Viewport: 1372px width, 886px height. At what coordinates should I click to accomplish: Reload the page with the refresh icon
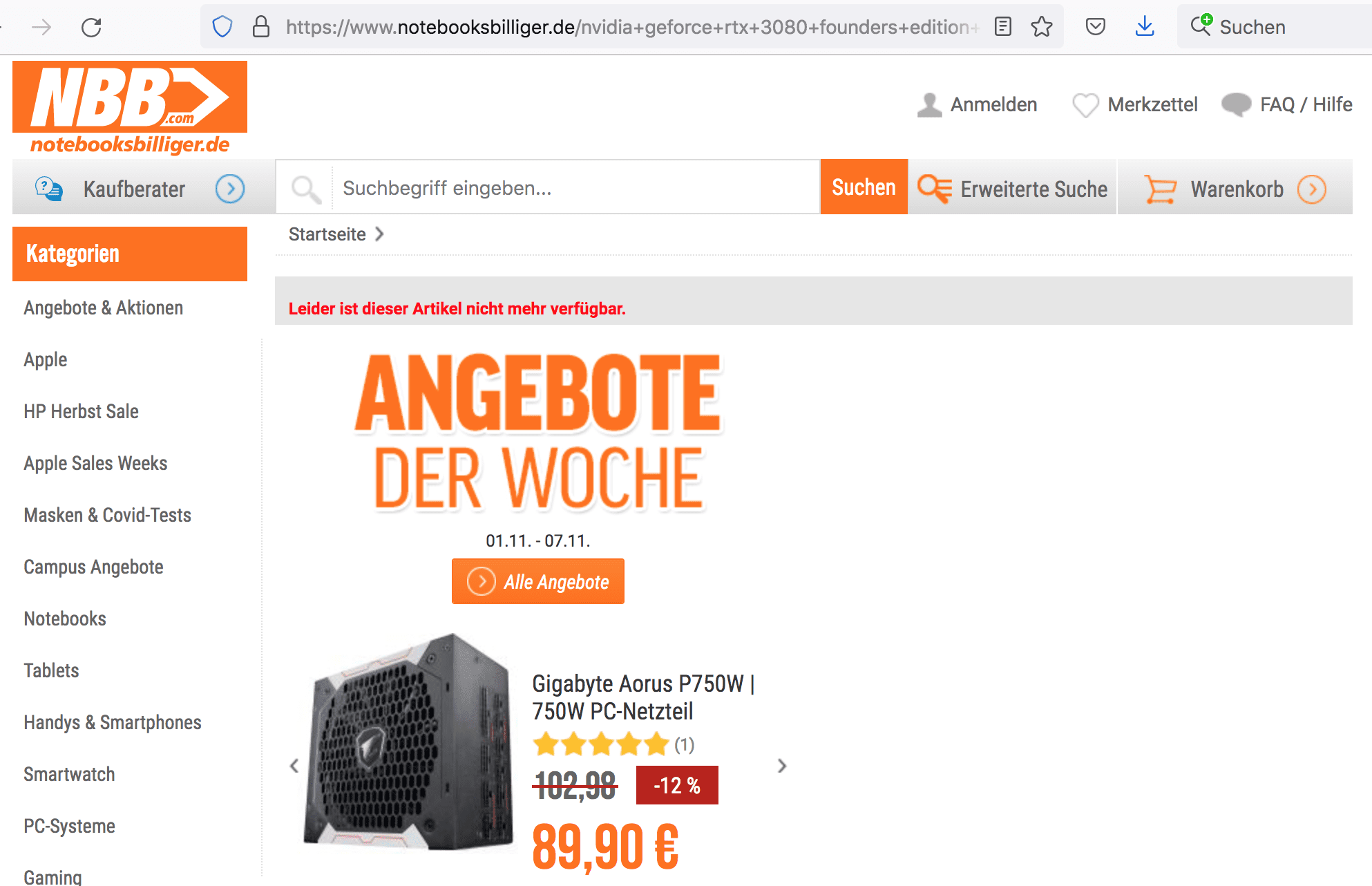[x=91, y=28]
